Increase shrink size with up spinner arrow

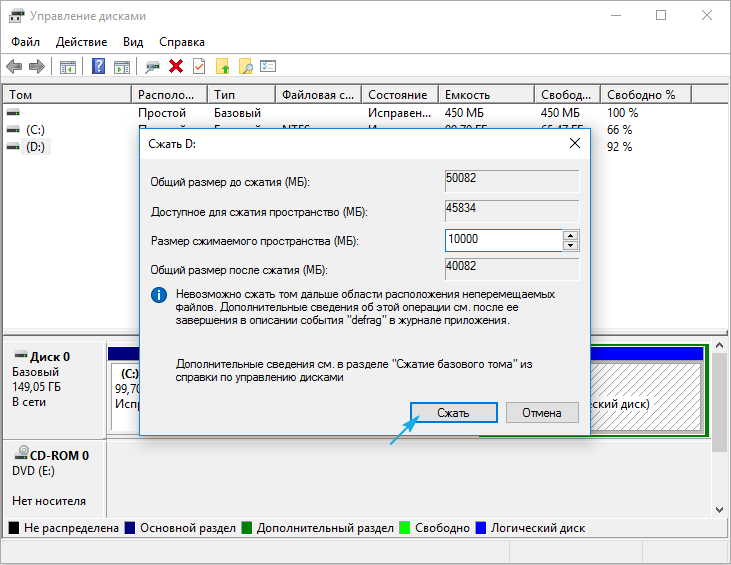point(571,235)
